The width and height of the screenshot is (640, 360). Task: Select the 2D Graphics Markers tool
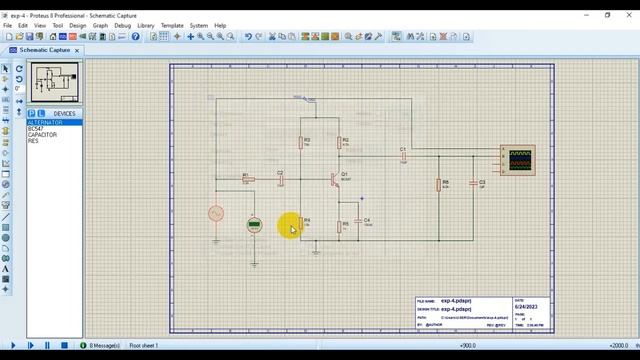click(5, 289)
